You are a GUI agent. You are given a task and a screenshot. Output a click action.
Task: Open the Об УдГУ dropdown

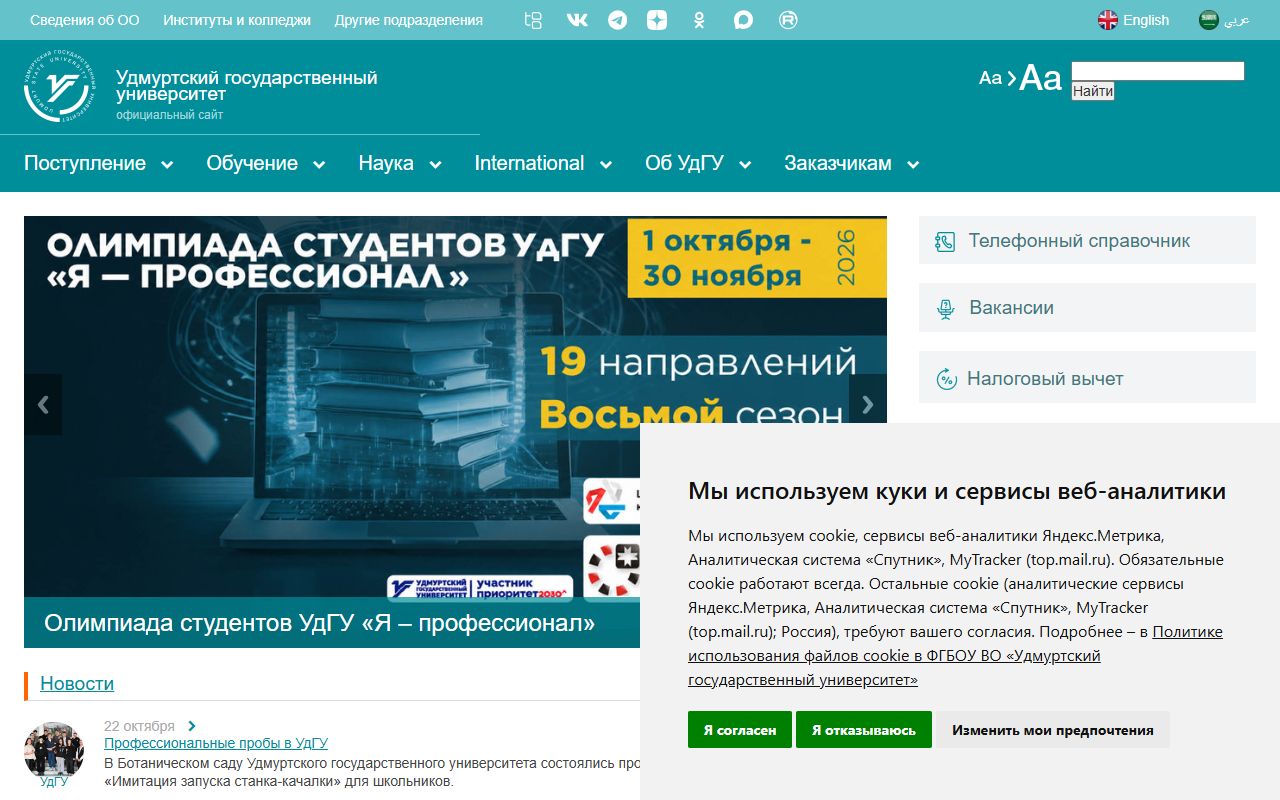tap(698, 164)
